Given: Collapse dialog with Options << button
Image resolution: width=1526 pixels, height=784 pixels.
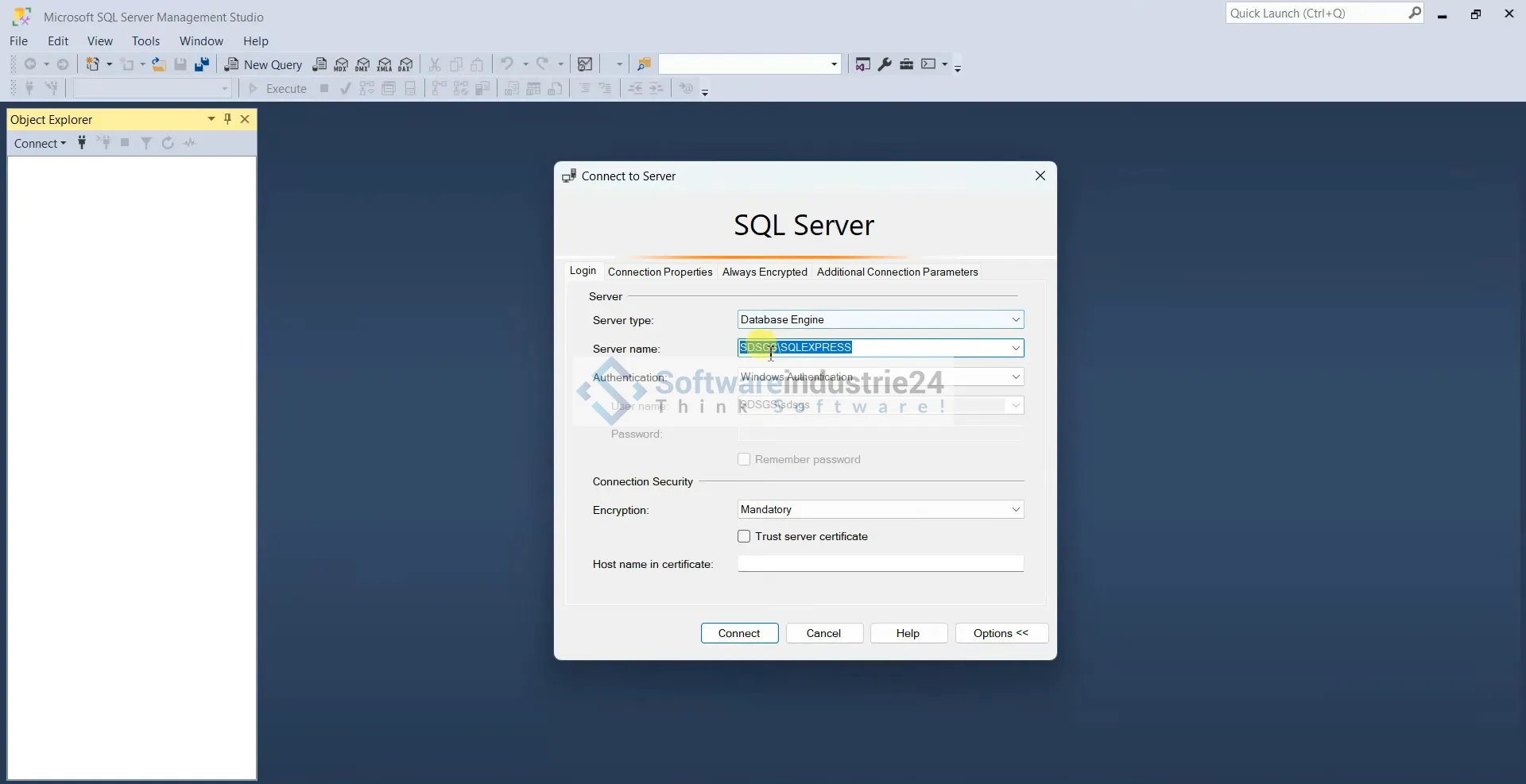Looking at the screenshot, I should point(1001,633).
